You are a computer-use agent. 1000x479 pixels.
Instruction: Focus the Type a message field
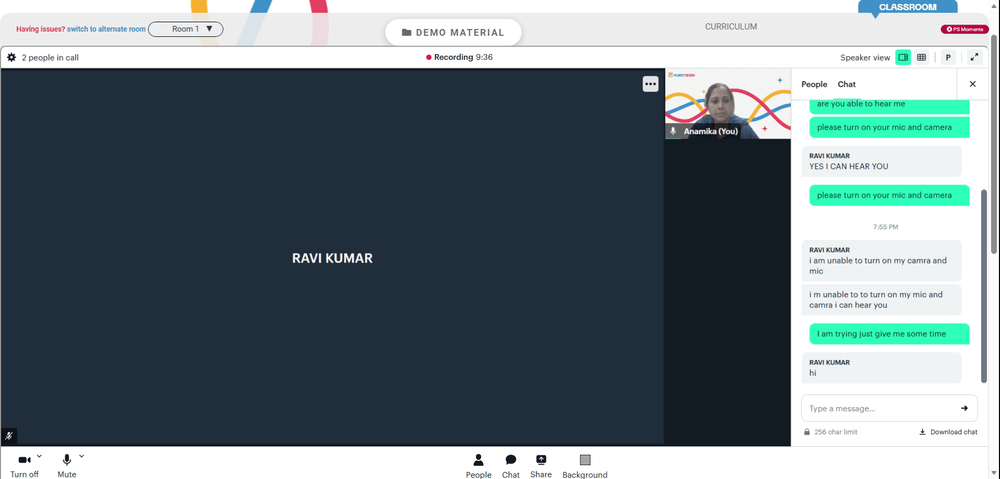[x=880, y=408]
